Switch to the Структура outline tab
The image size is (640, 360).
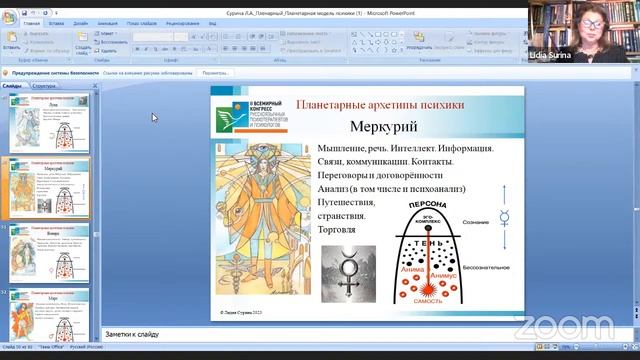click(x=43, y=86)
